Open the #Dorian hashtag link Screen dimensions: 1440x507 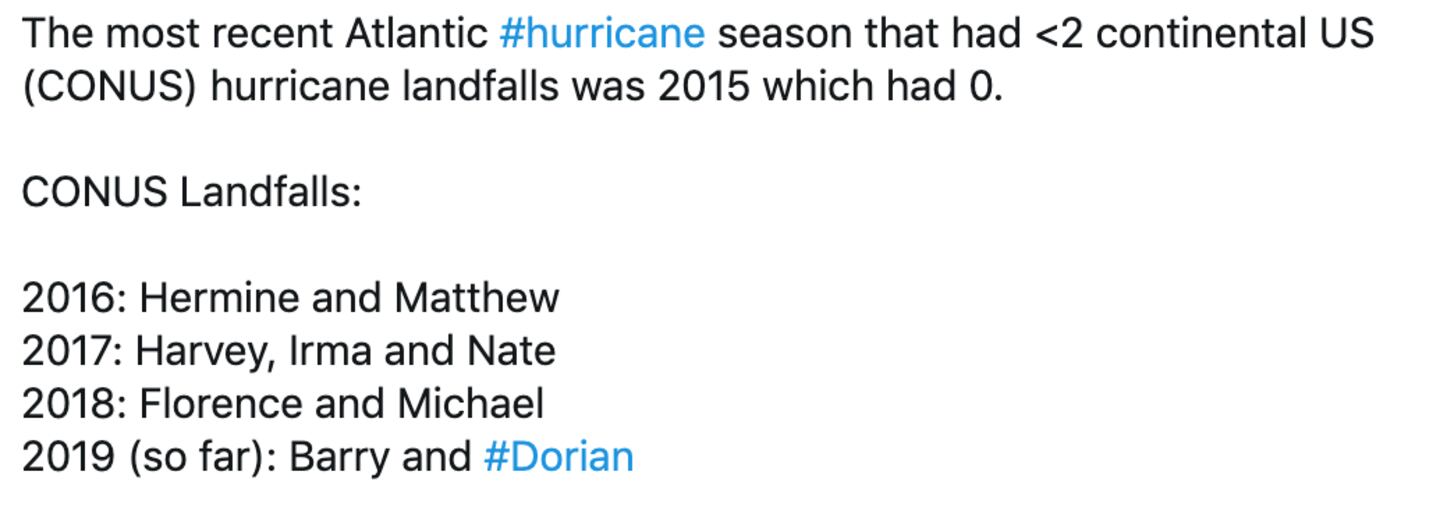(x=558, y=456)
